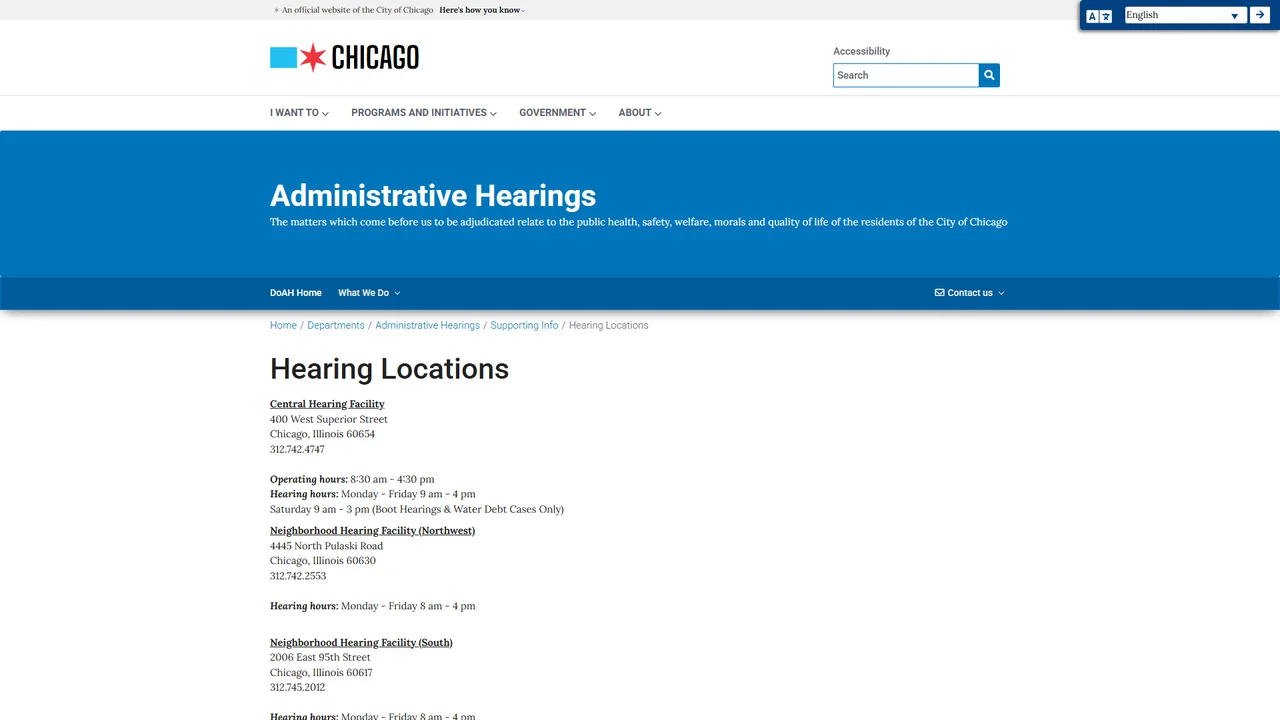Click the Neighborhood Hearing Facility (South) heading
Screen dimensions: 1280x720
[361, 643]
